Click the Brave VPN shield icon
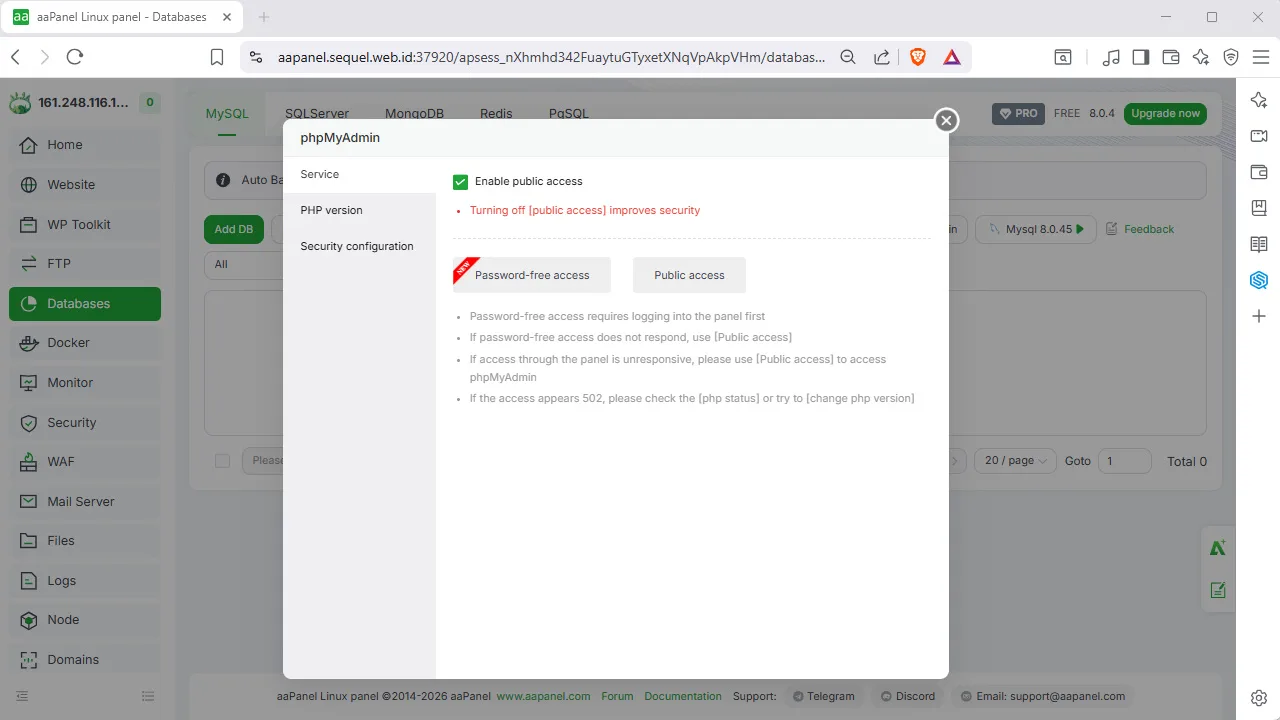 point(1231,57)
